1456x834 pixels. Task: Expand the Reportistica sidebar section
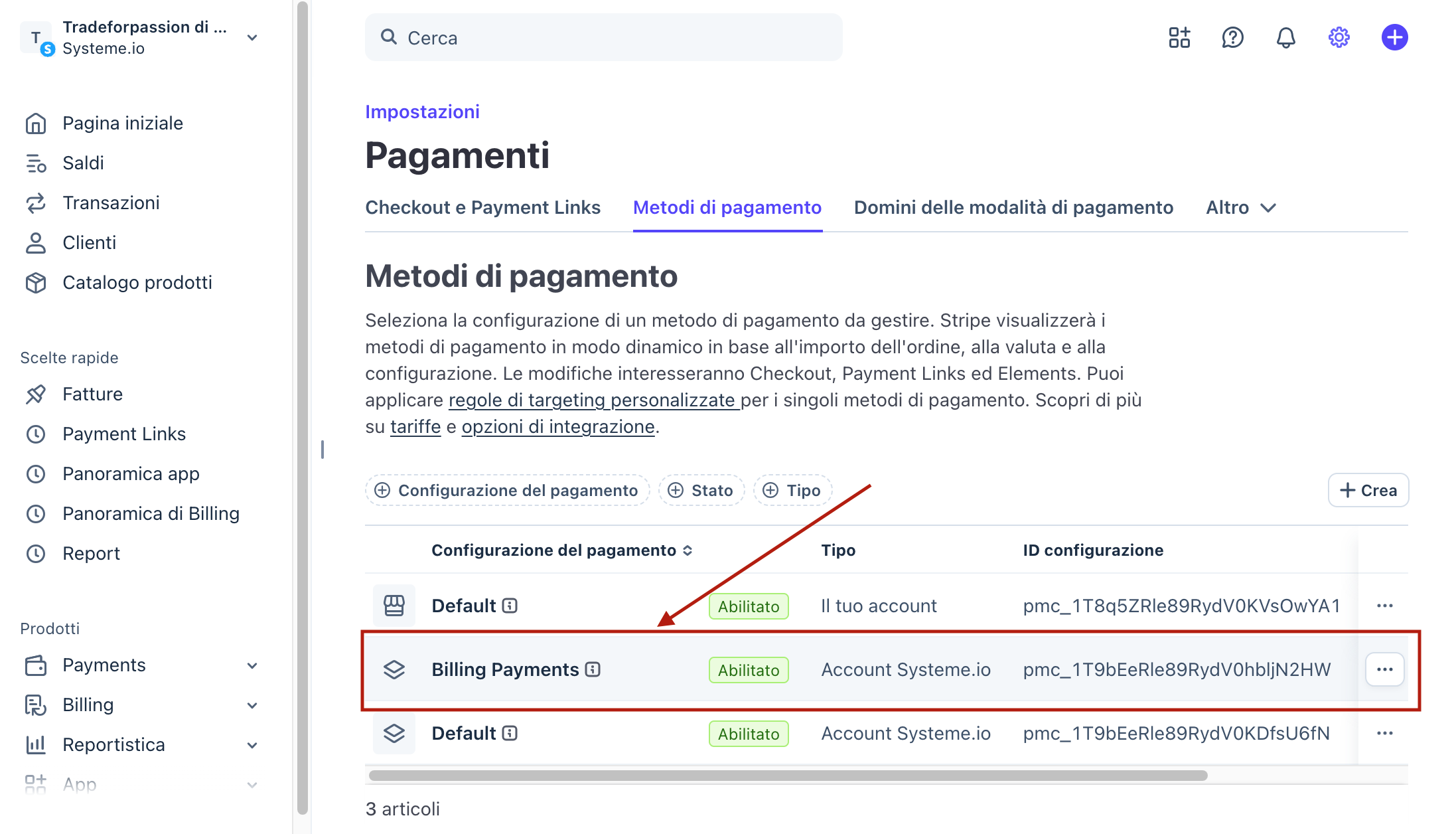(x=252, y=745)
